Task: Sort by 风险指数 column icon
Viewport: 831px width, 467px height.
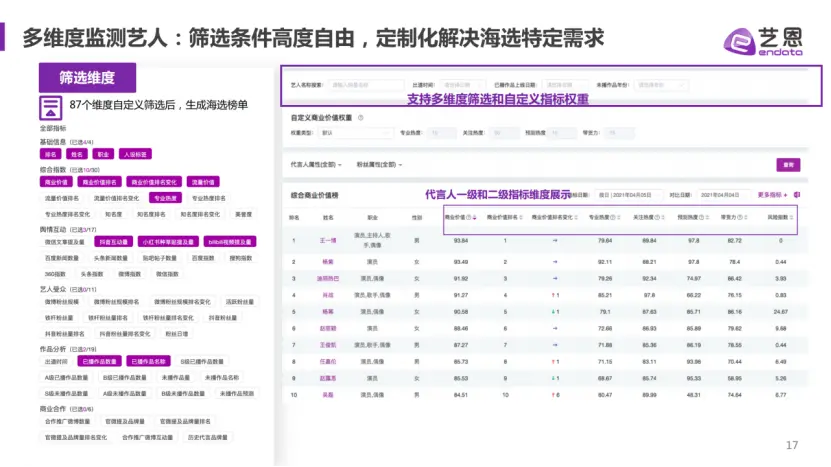Action: [791, 217]
